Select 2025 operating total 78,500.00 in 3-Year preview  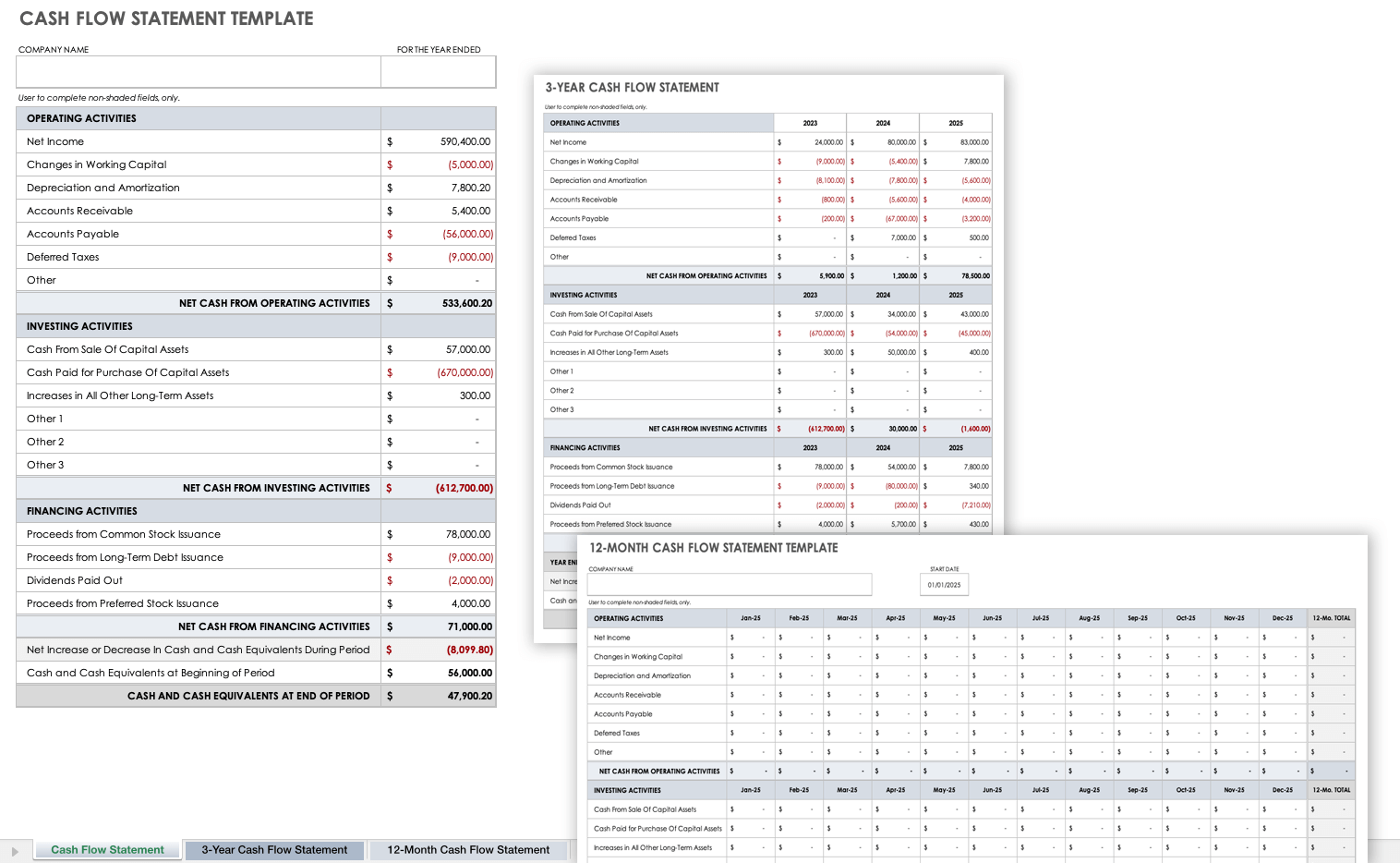[x=975, y=275]
